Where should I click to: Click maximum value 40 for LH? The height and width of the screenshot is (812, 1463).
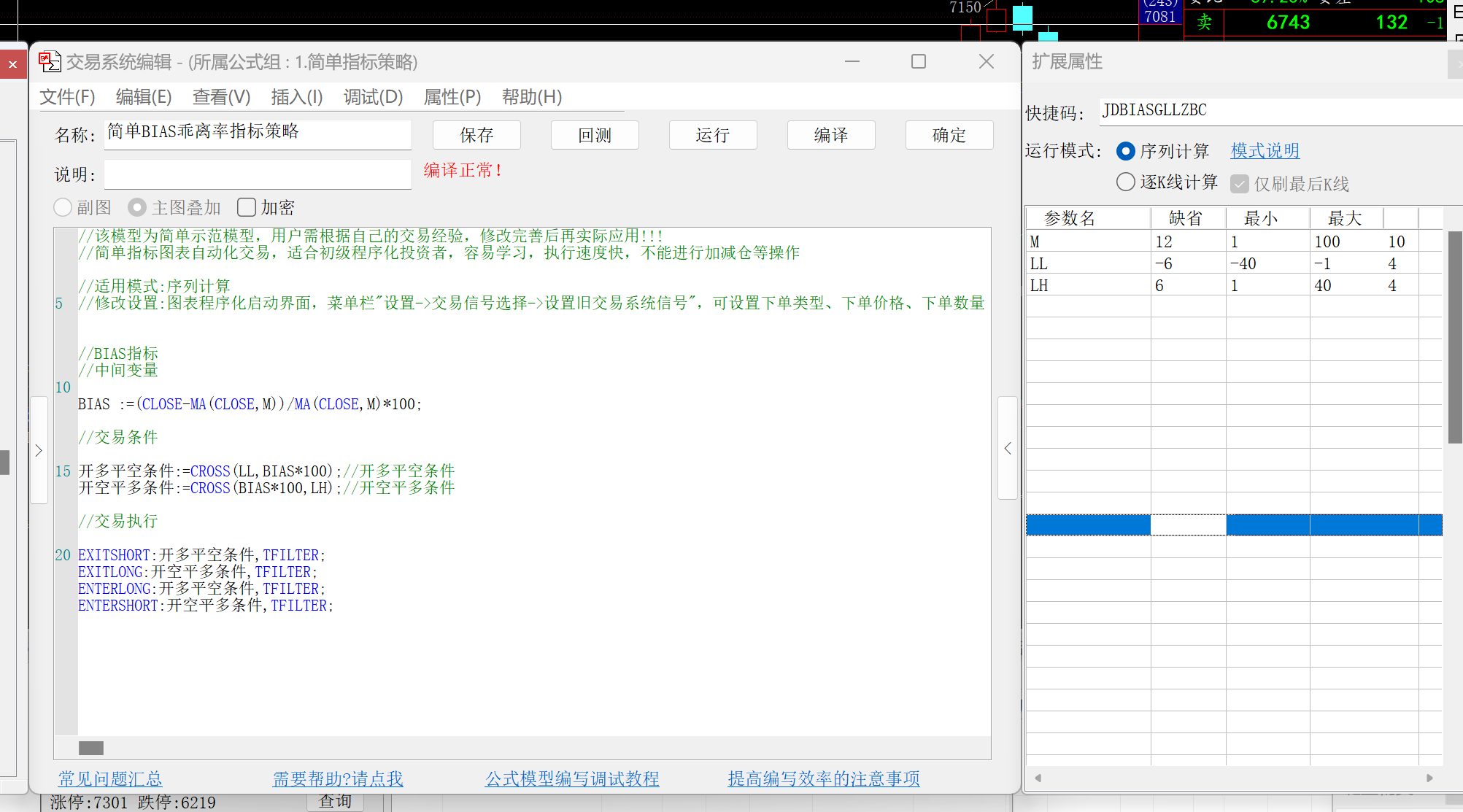coord(1346,285)
